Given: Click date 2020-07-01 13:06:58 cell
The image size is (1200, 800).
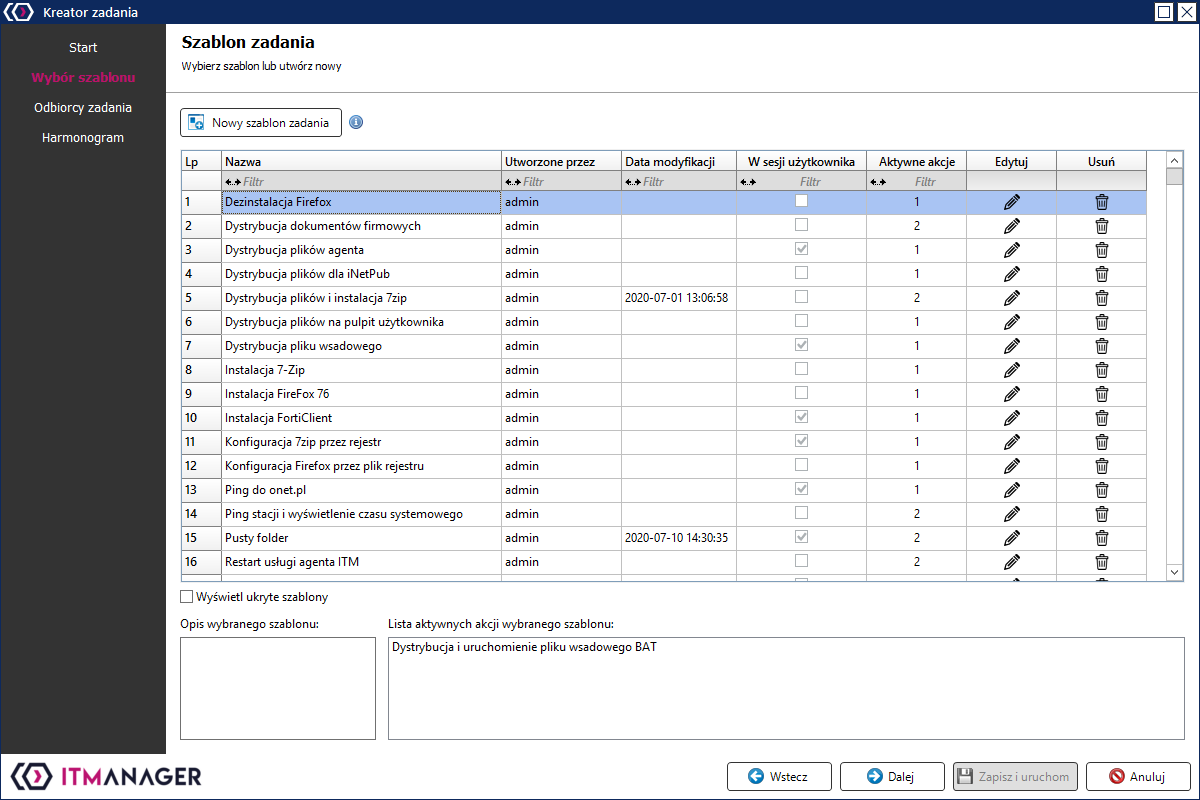Looking at the screenshot, I should [x=679, y=298].
